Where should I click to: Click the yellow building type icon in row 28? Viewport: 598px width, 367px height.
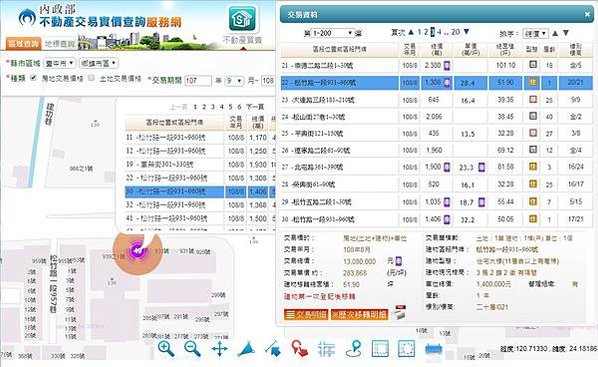pyautogui.click(x=533, y=184)
